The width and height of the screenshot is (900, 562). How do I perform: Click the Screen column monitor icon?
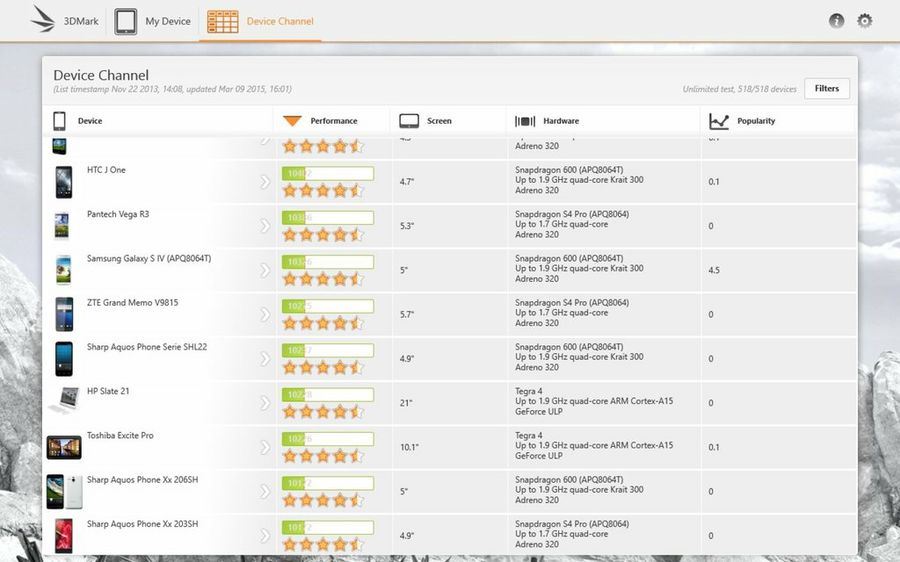point(408,121)
